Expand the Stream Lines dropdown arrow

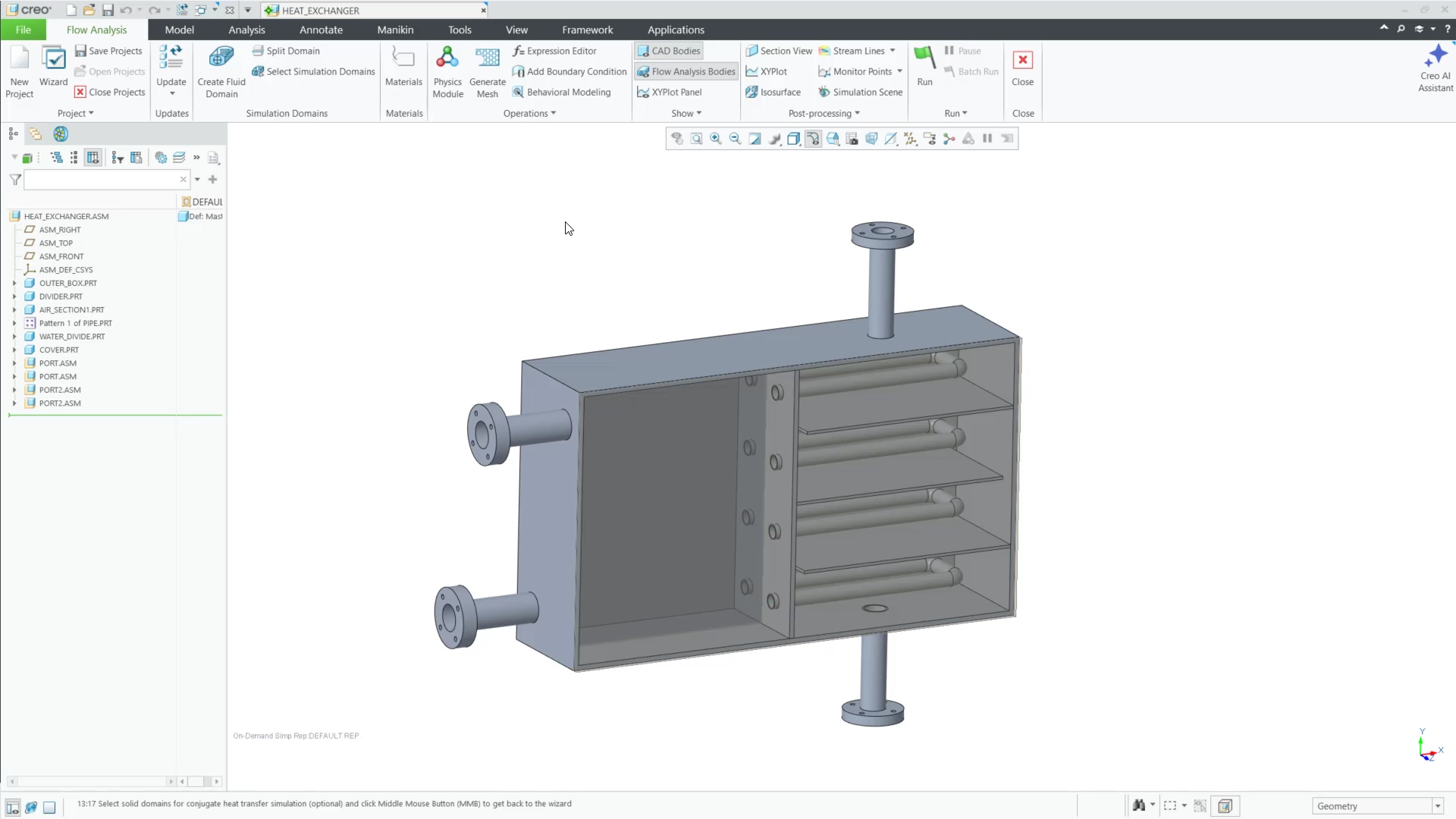(x=893, y=51)
